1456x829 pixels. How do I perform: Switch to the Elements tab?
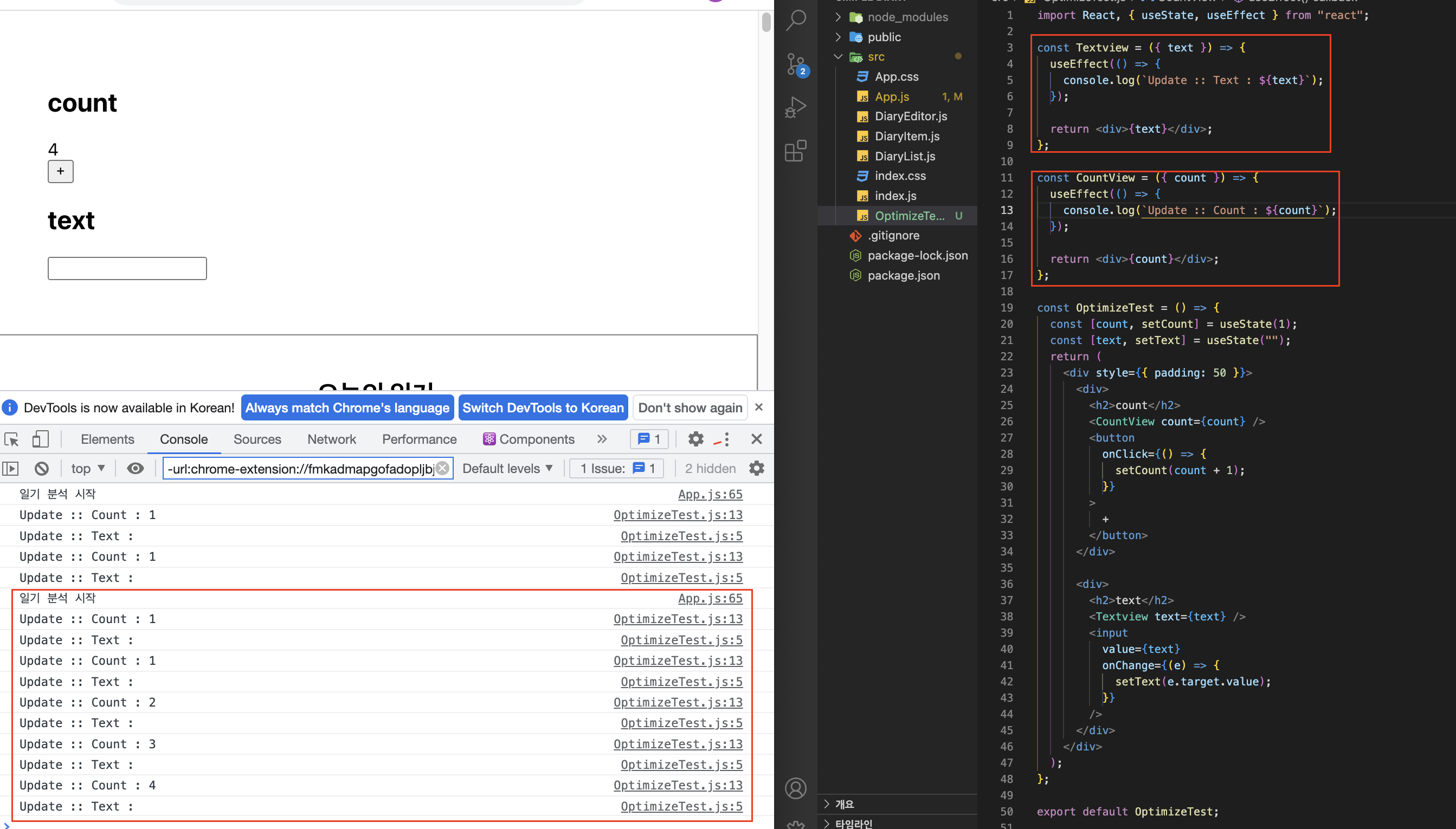[x=107, y=439]
